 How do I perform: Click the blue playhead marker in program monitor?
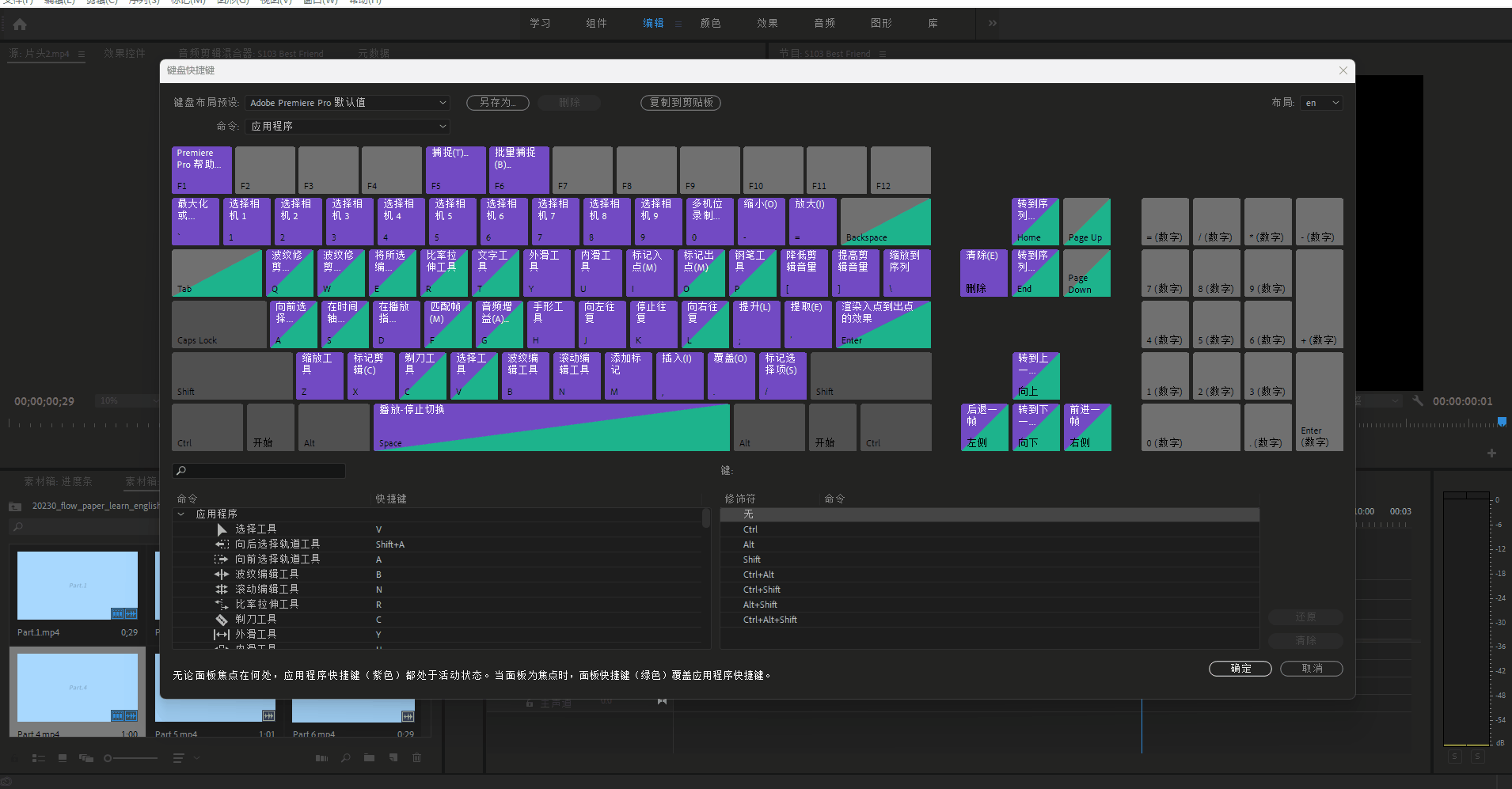pyautogui.click(x=1502, y=423)
